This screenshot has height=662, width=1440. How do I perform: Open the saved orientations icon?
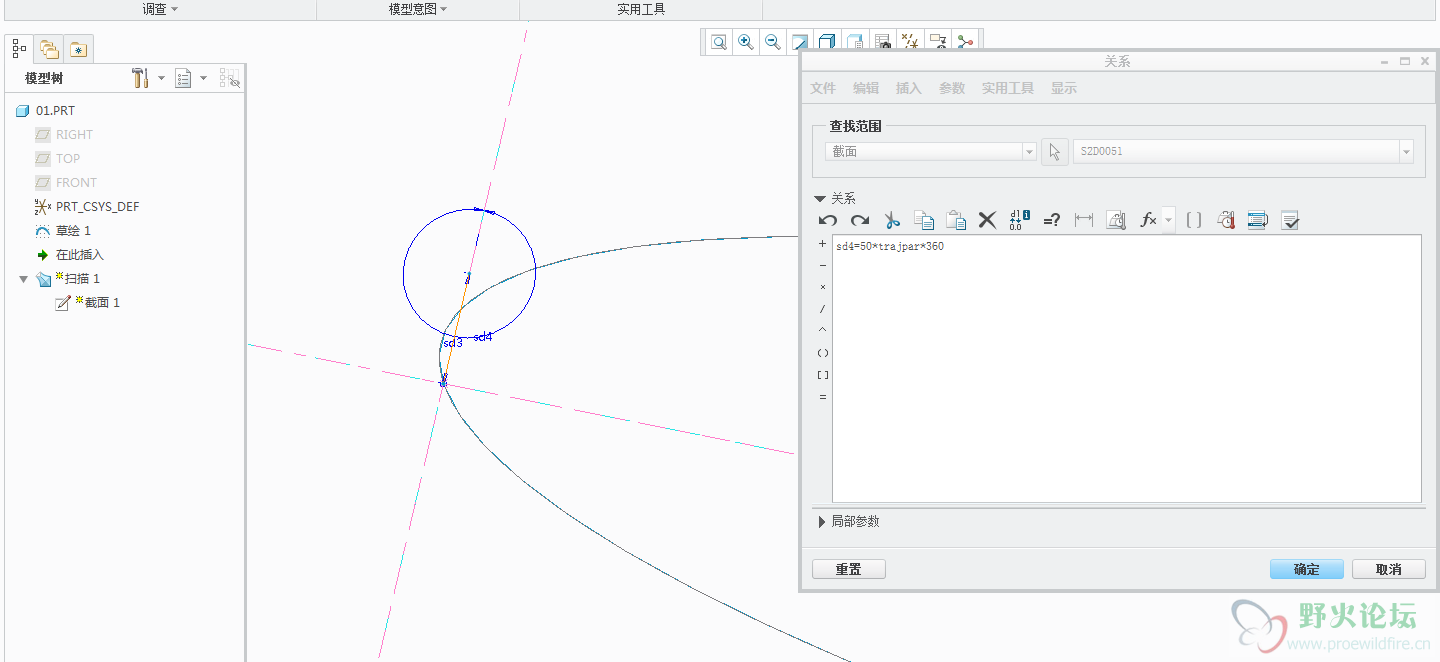855,41
